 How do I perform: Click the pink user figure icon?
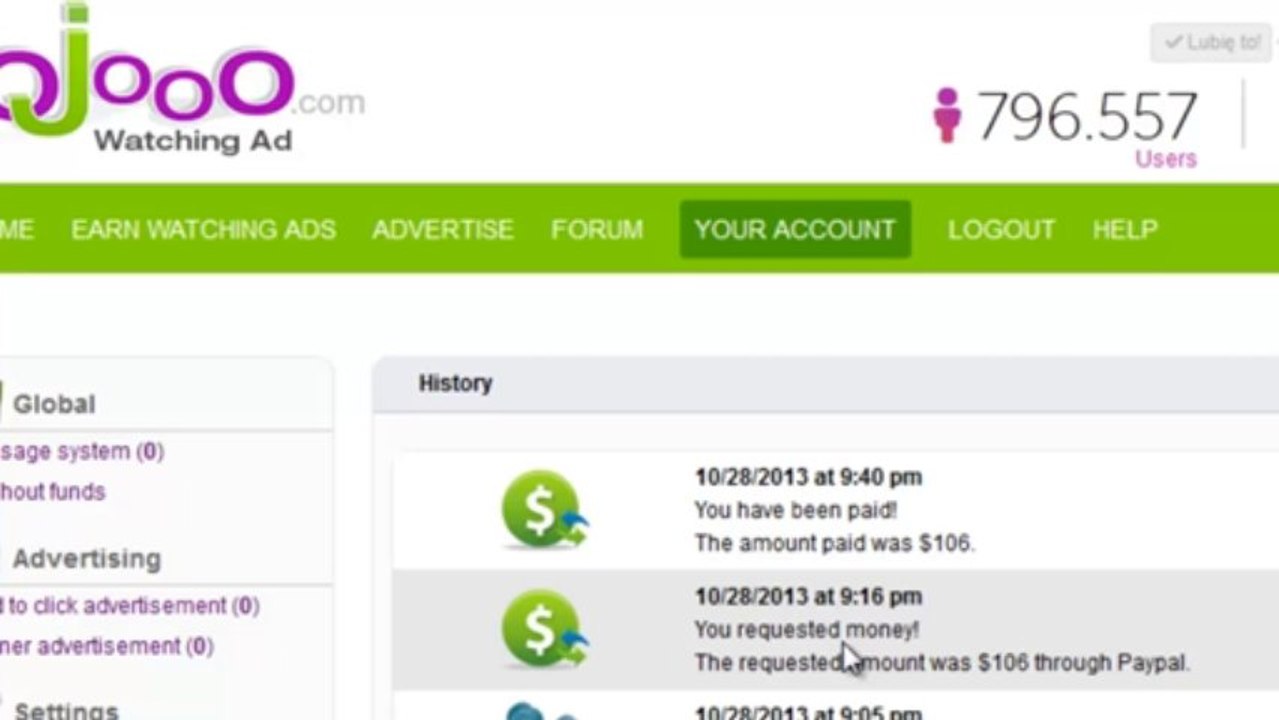click(x=947, y=115)
